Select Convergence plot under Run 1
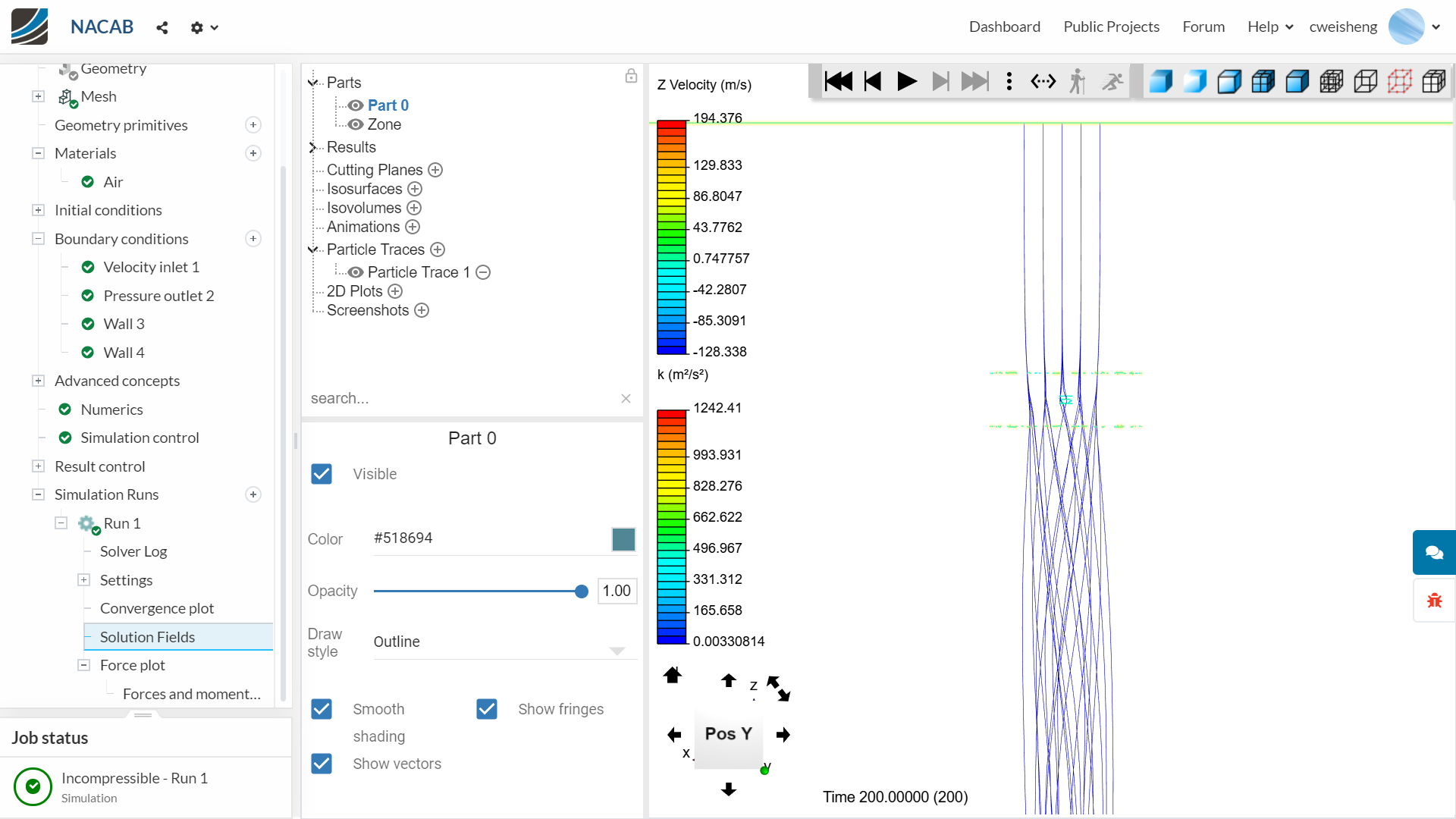This screenshot has height=819, width=1456. tap(157, 608)
